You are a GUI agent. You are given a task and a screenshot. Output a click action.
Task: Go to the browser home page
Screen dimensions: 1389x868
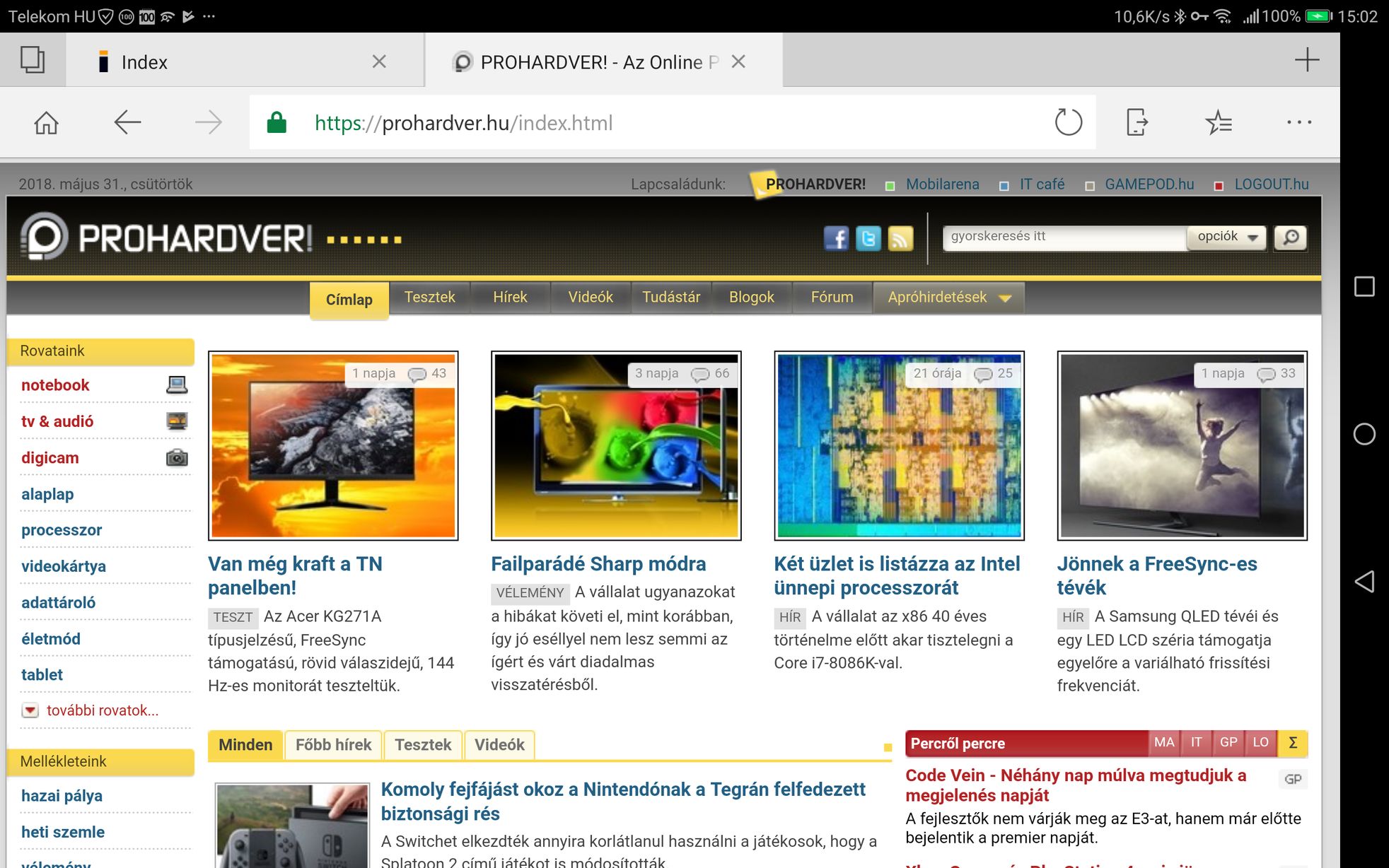(x=47, y=123)
